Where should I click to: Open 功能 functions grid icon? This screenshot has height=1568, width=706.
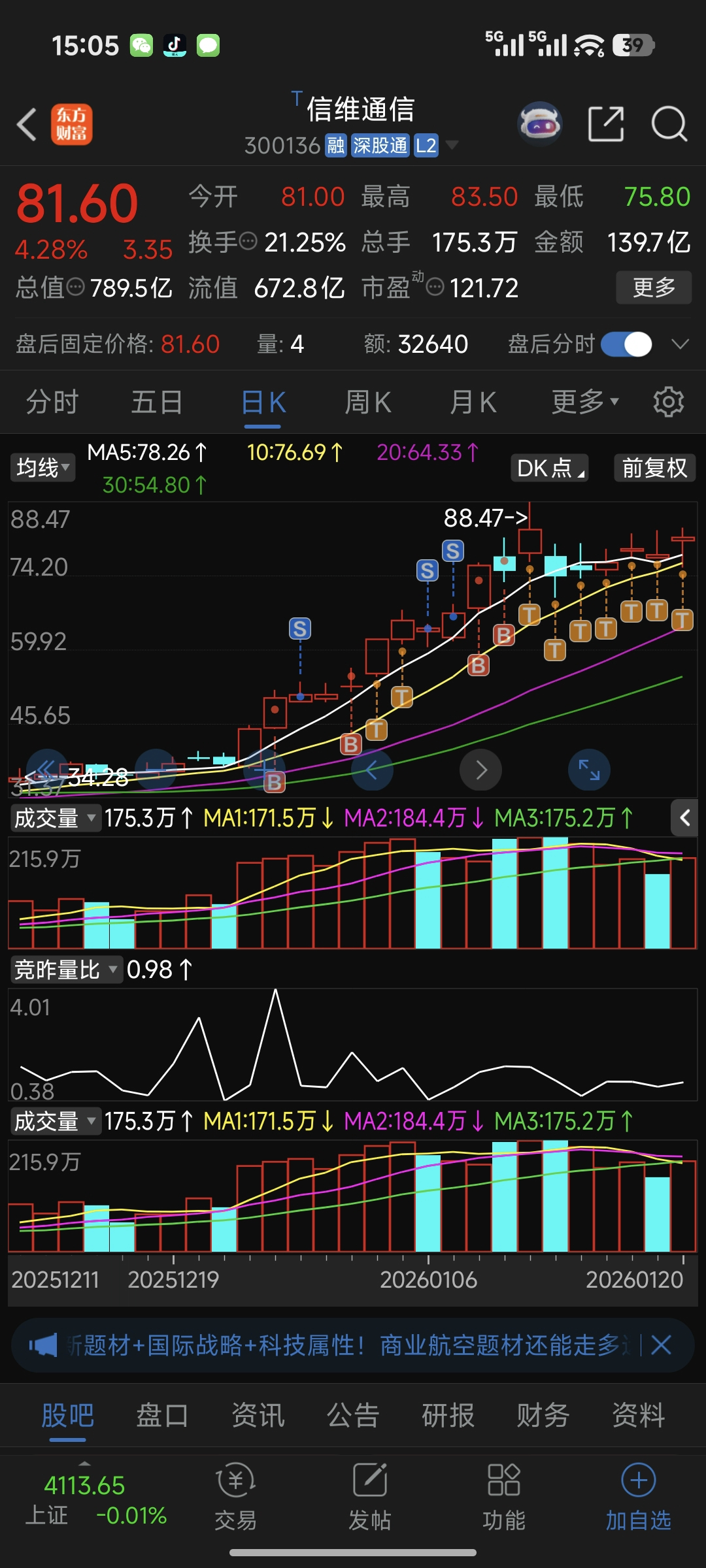point(504,1496)
